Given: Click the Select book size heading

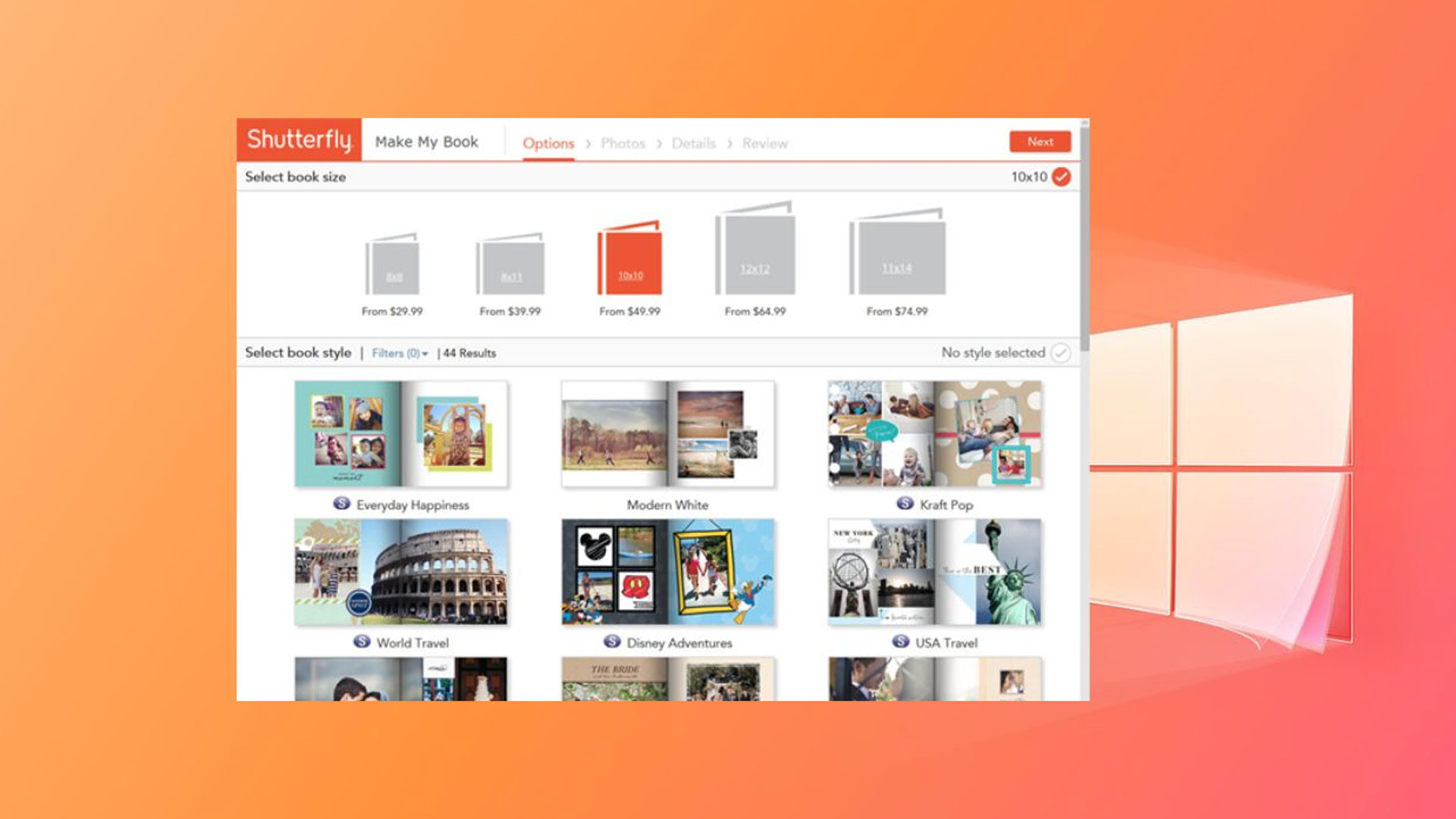Looking at the screenshot, I should pos(295,177).
